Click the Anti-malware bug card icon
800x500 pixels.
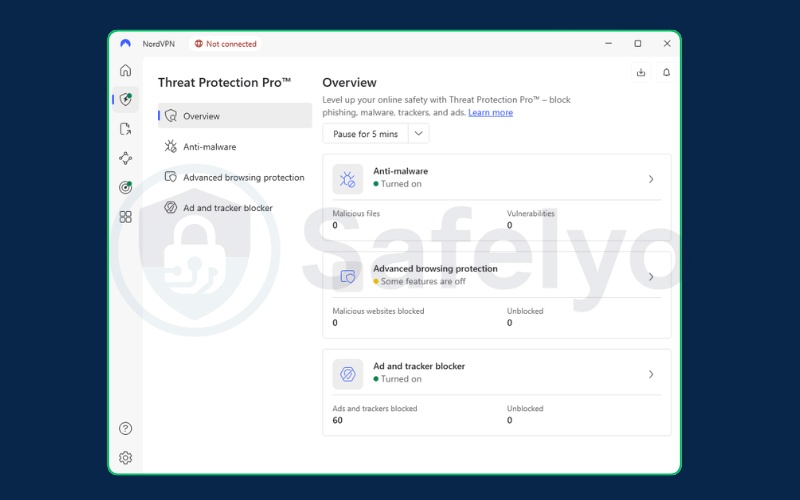(347, 179)
